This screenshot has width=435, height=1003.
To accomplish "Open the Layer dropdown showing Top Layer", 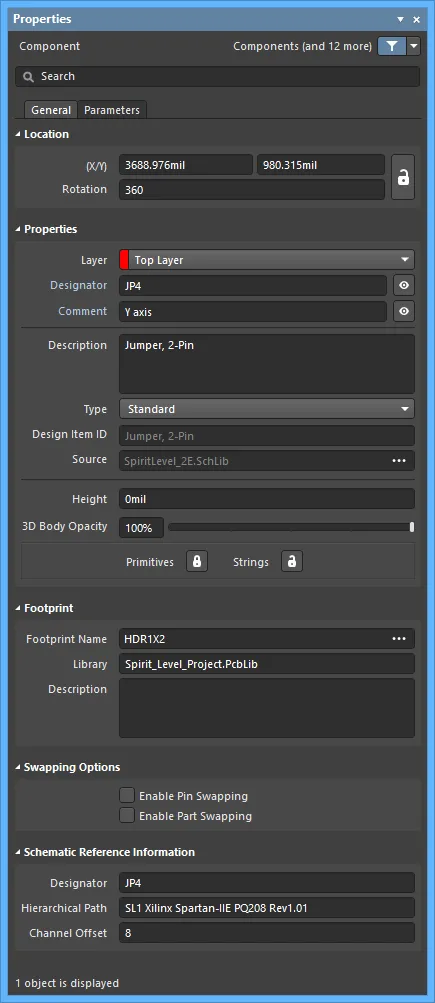I will coord(267,260).
